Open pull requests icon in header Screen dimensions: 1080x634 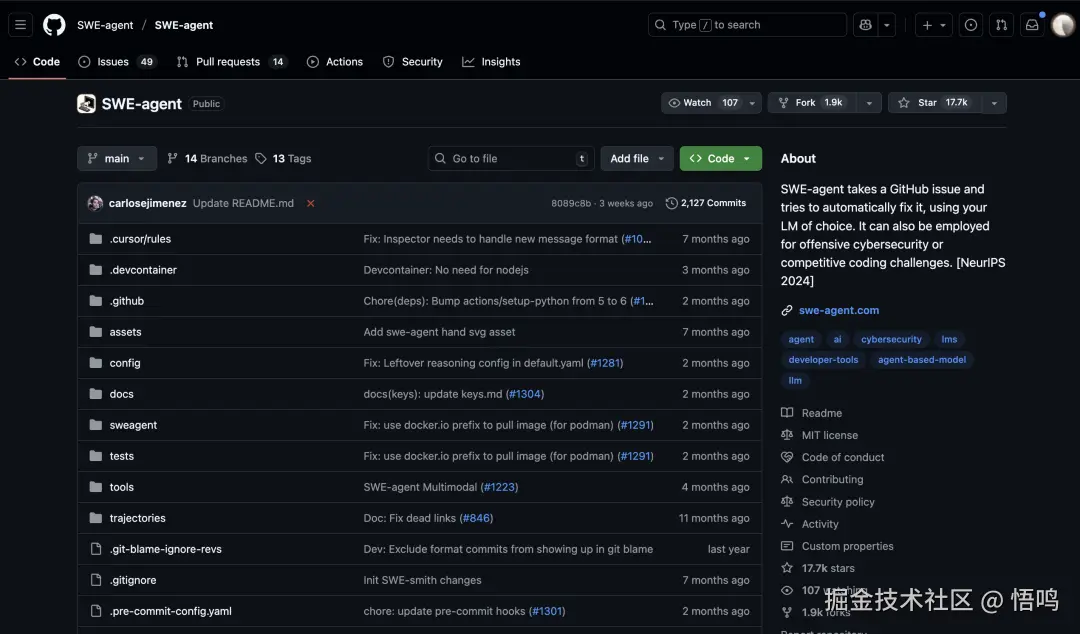(x=1001, y=25)
